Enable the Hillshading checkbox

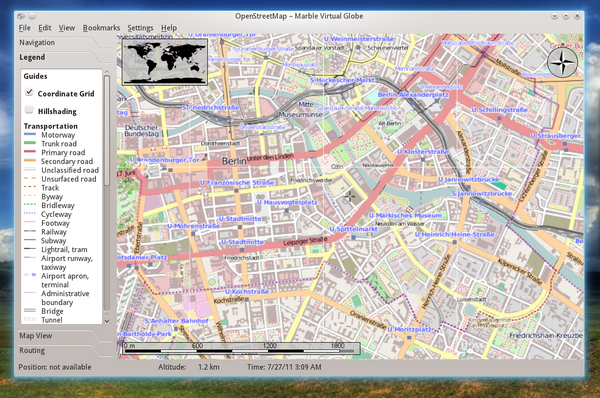tap(29, 110)
